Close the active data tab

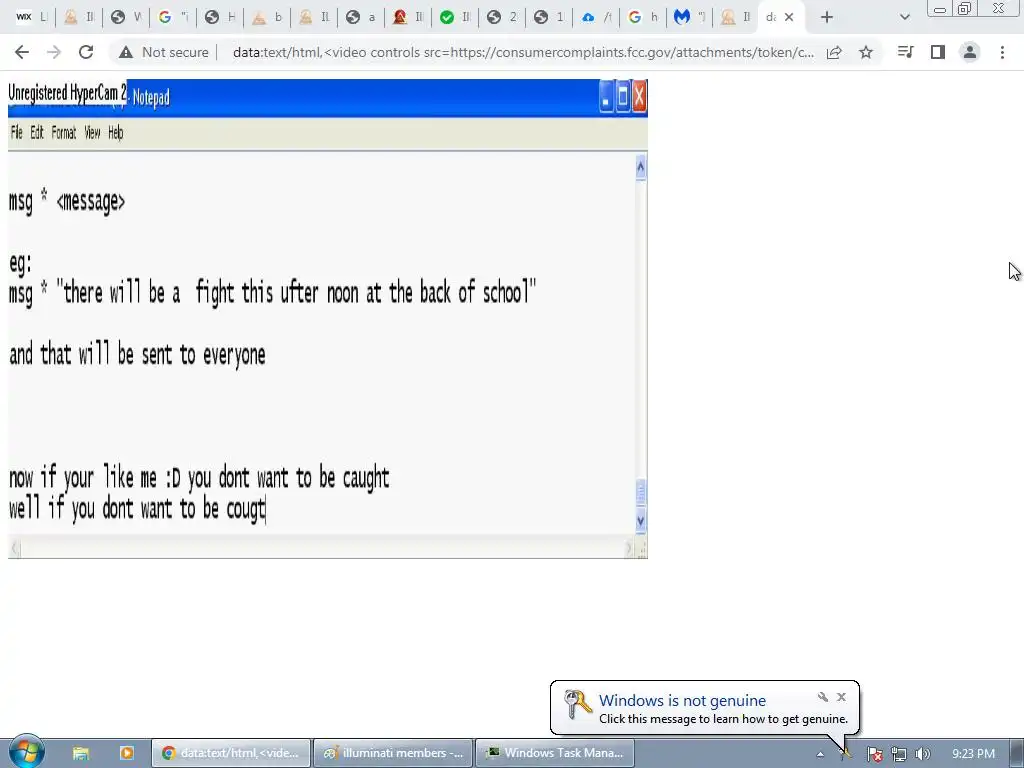(789, 18)
